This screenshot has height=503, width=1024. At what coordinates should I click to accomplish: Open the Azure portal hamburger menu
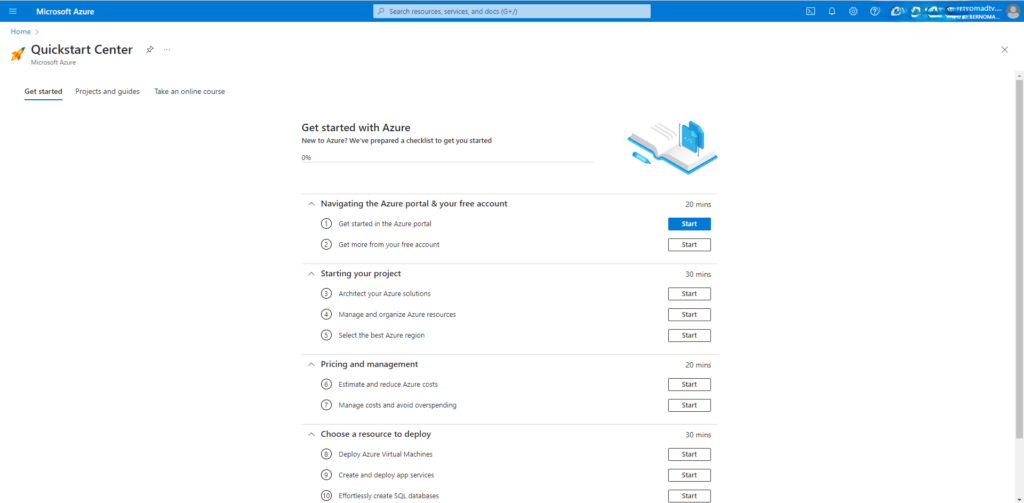click(x=13, y=11)
